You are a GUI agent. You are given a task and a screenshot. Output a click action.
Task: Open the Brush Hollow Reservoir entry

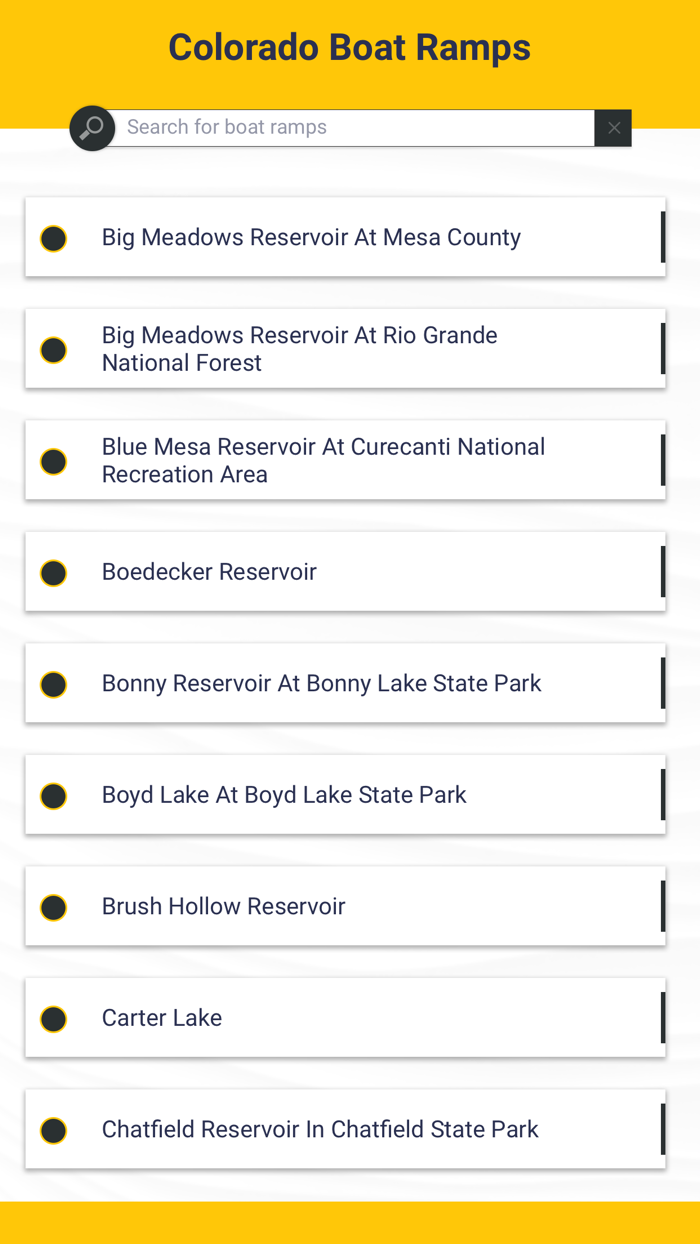[345, 906]
